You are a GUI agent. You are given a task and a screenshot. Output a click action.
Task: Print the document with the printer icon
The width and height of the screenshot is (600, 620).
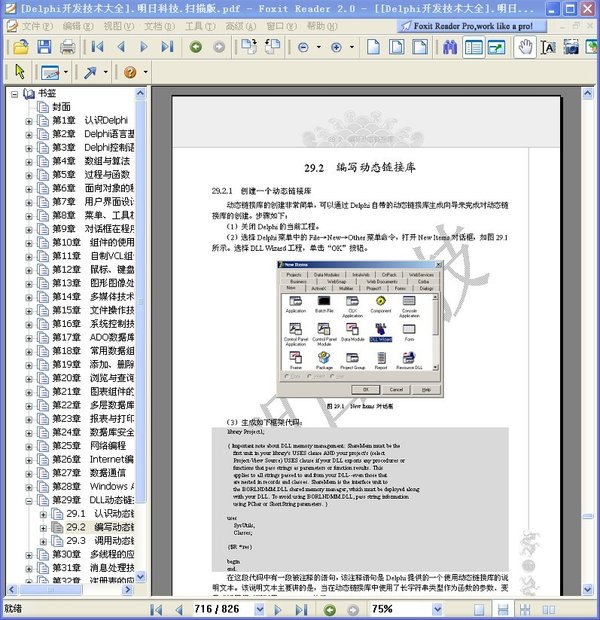coord(68,47)
